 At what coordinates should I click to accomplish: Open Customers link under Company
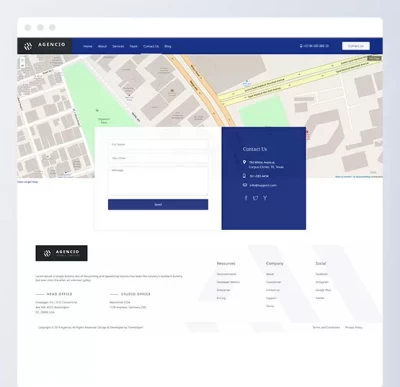[273, 282]
